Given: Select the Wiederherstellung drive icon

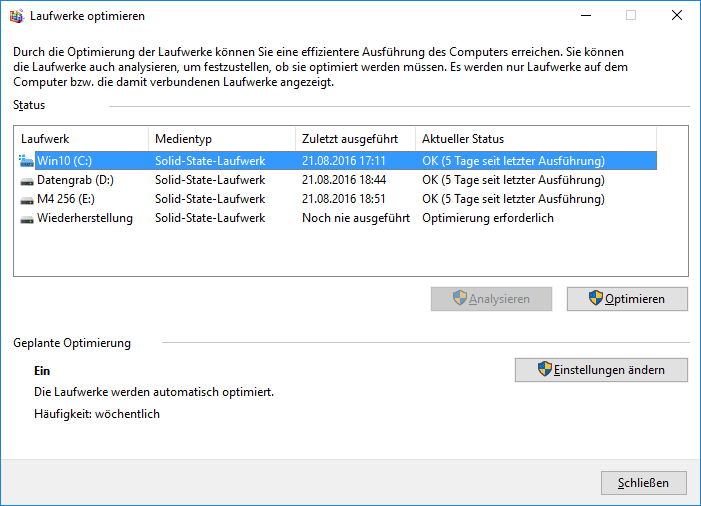Looking at the screenshot, I should click(x=27, y=219).
